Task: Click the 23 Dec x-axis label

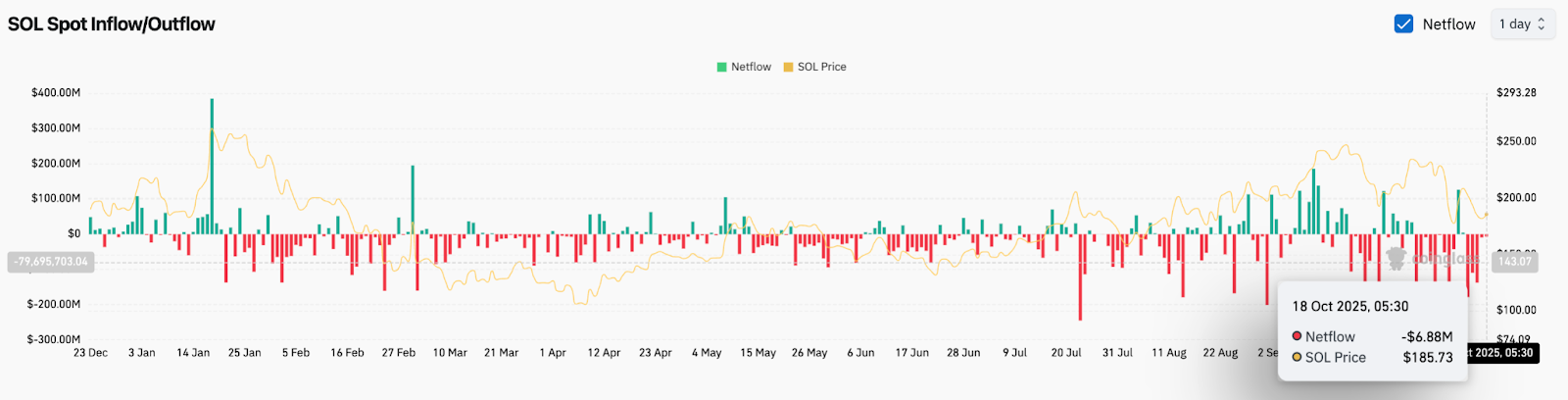Action: (x=90, y=353)
